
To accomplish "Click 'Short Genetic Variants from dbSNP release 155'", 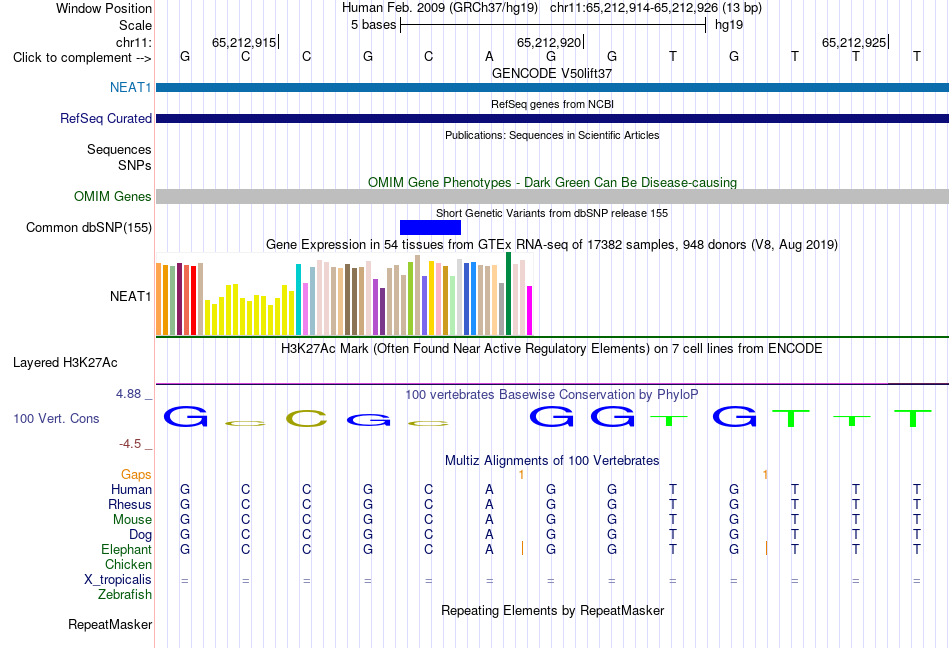I will pyautogui.click(x=552, y=213).
